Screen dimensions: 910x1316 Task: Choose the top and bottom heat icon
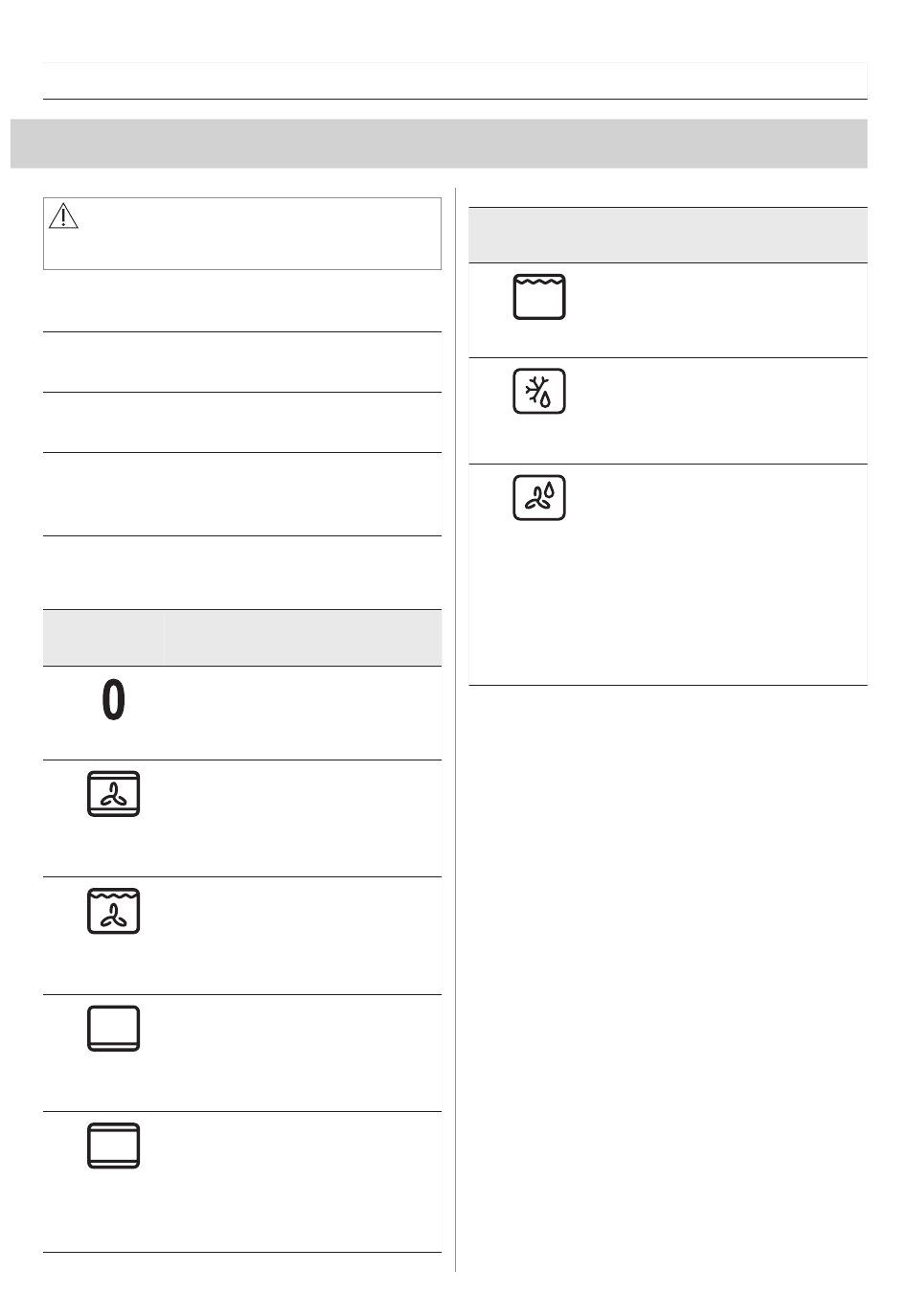click(x=113, y=1146)
